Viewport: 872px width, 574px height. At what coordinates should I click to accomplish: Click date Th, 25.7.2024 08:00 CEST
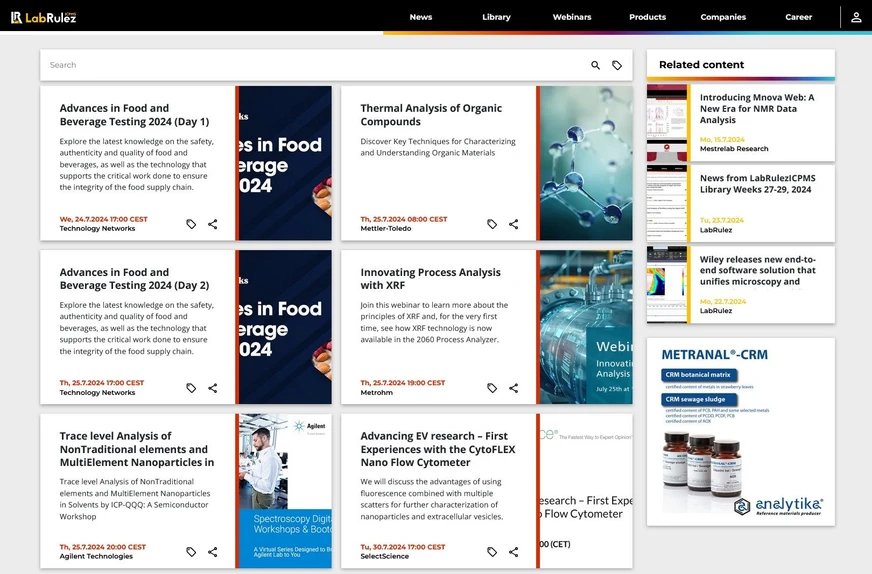point(404,219)
